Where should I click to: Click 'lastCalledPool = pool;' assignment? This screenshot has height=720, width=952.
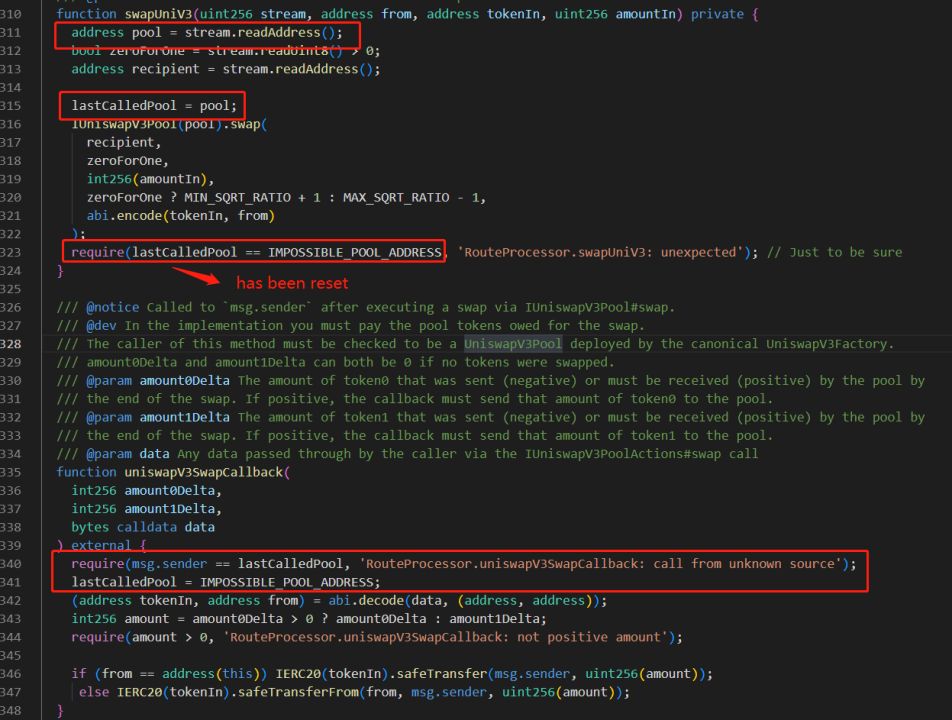154,106
